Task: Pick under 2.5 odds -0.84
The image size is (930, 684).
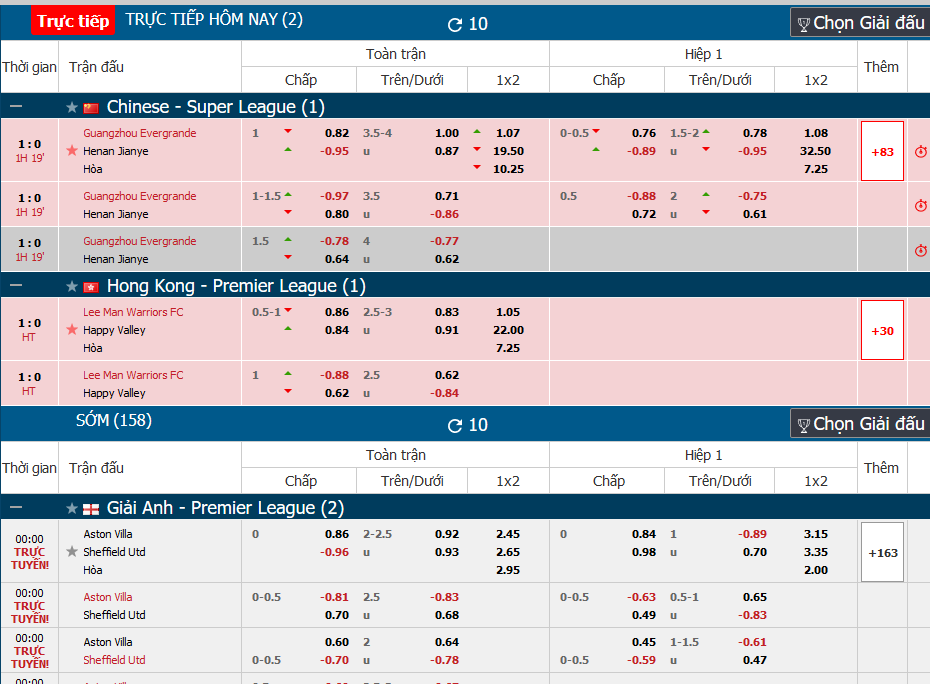Action: pyautogui.click(x=445, y=393)
